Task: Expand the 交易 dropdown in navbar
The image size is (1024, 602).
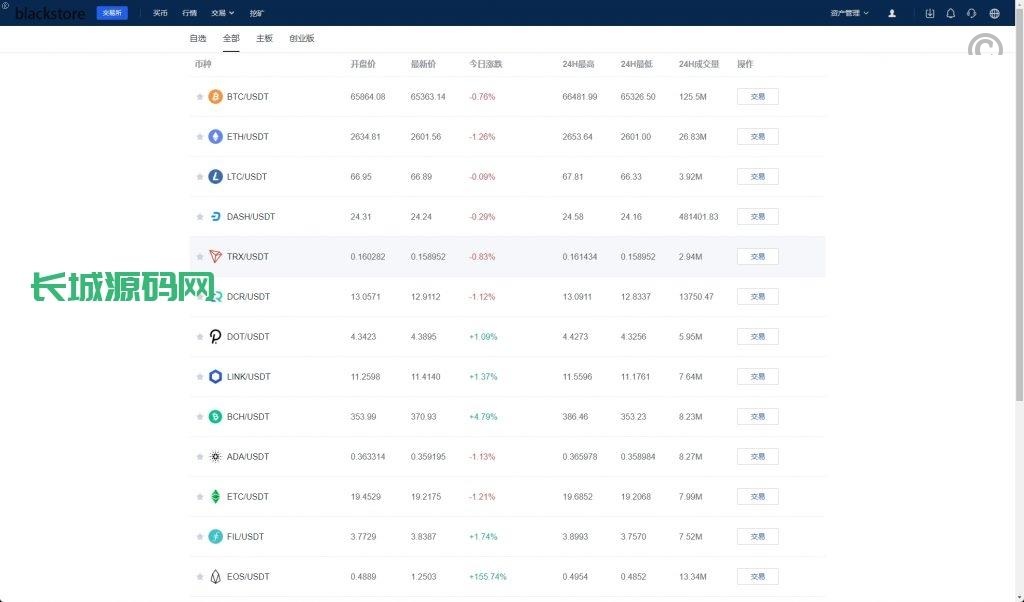Action: (222, 14)
